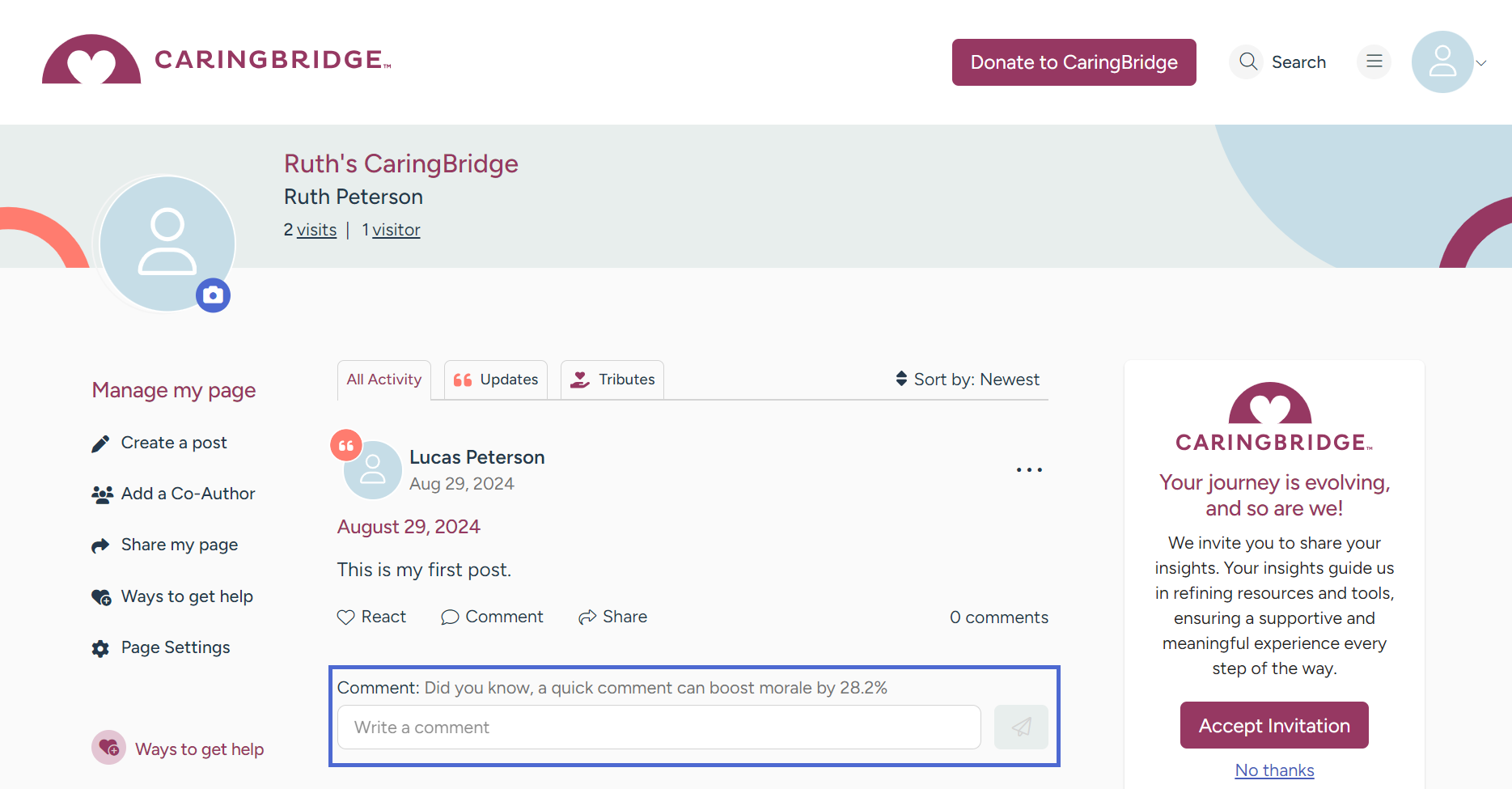Click the Donate to CaringBridge button

[x=1074, y=62]
